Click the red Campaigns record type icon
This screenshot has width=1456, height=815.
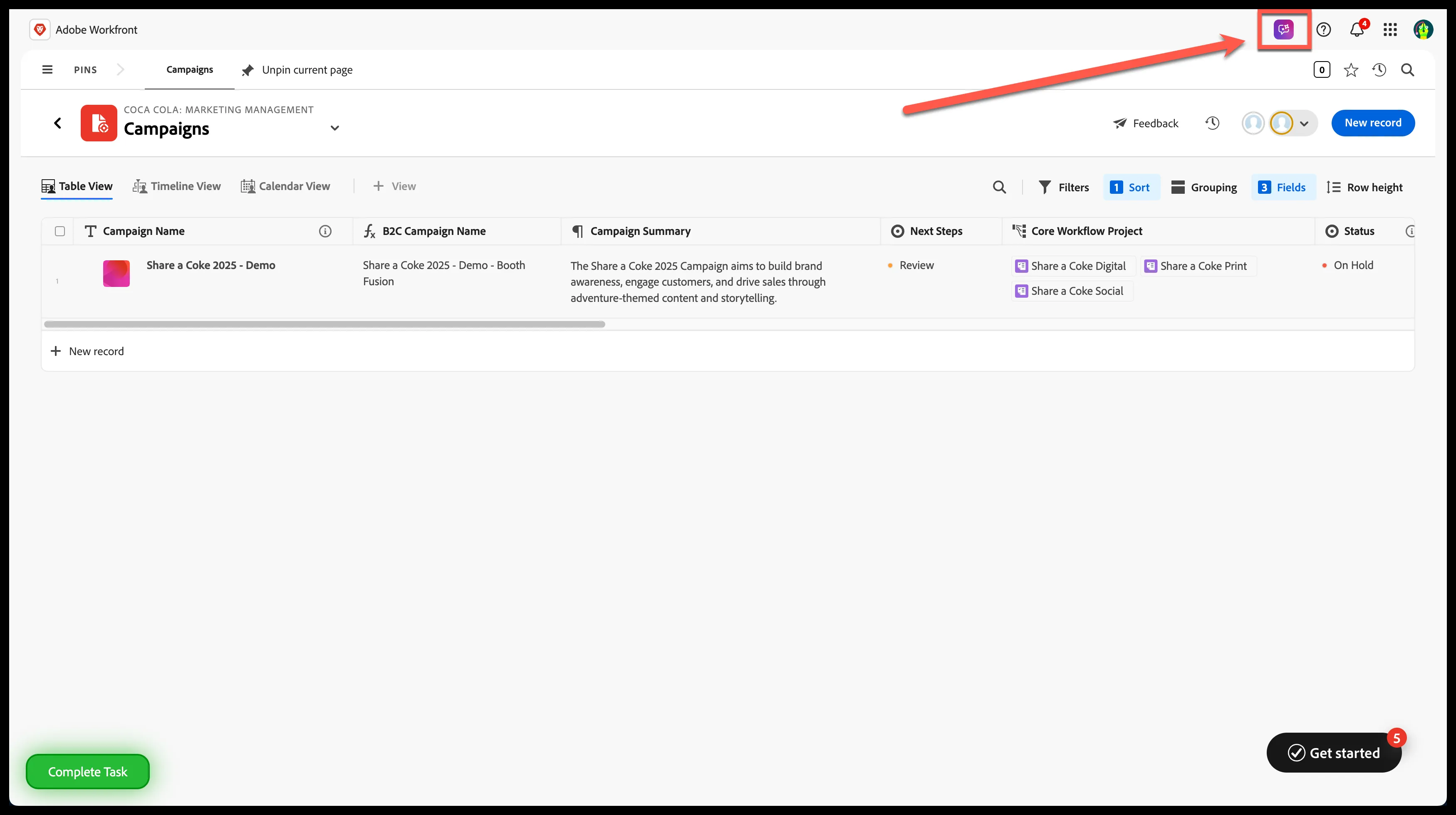(x=99, y=123)
